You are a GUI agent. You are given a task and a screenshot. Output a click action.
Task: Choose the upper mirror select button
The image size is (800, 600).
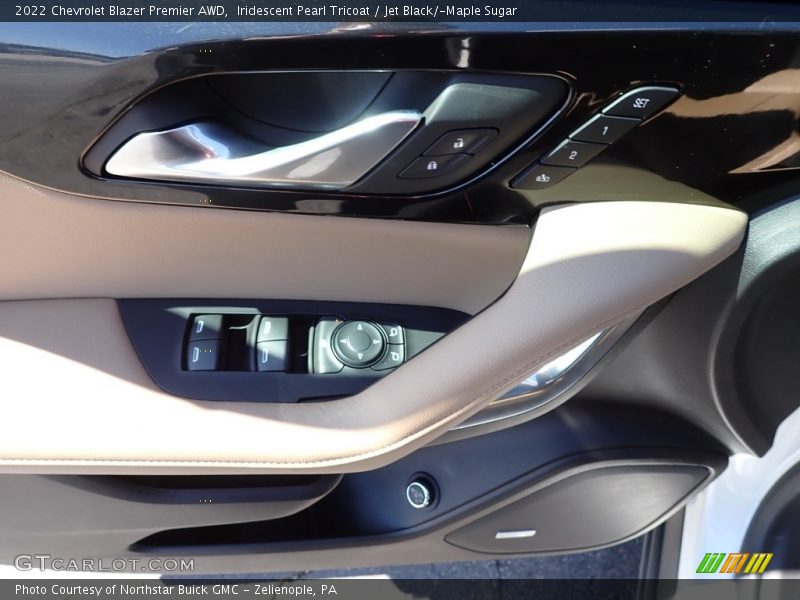pos(395,334)
